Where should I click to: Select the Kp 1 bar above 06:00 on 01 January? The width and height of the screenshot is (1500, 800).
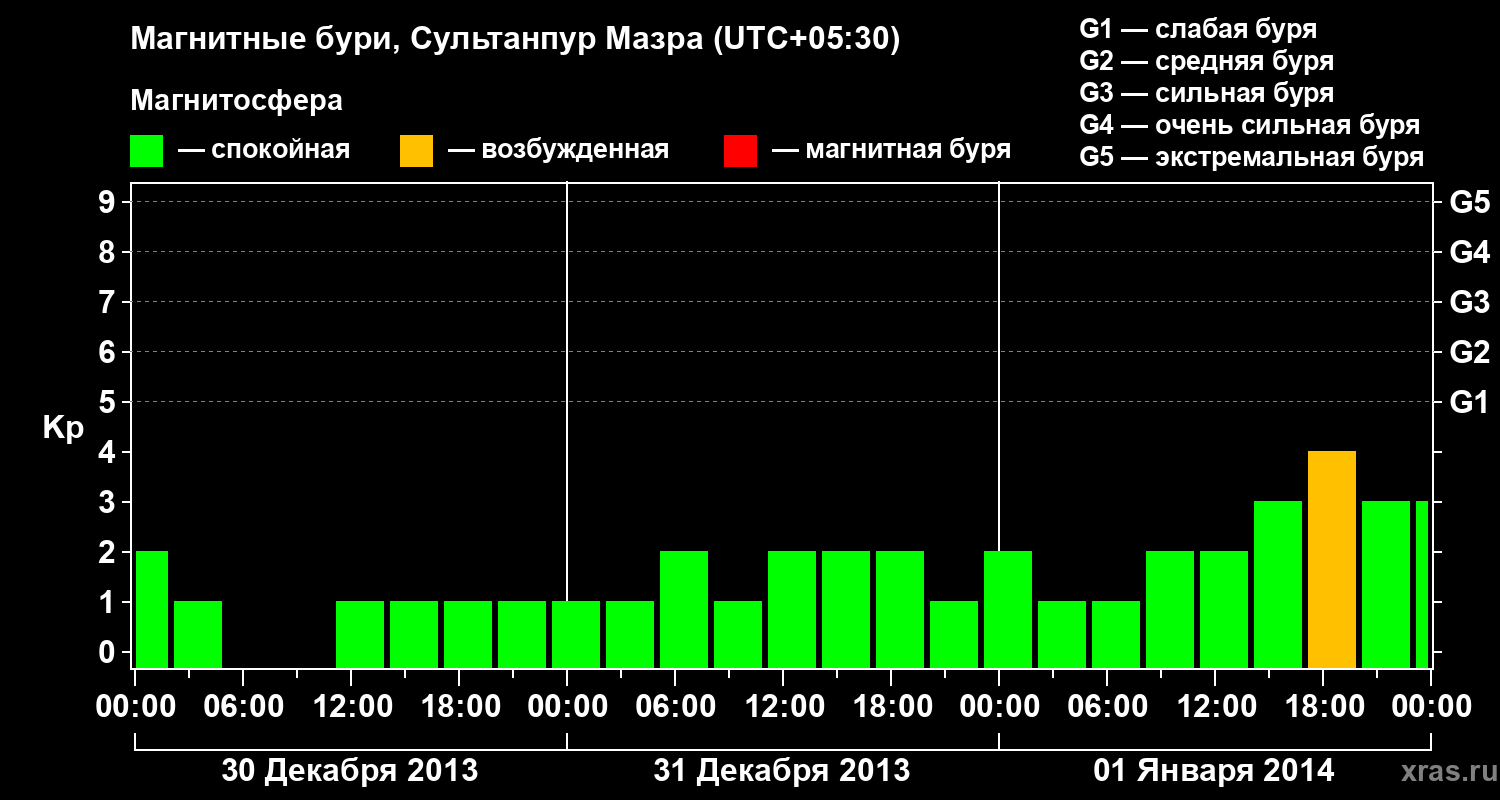click(x=1116, y=634)
